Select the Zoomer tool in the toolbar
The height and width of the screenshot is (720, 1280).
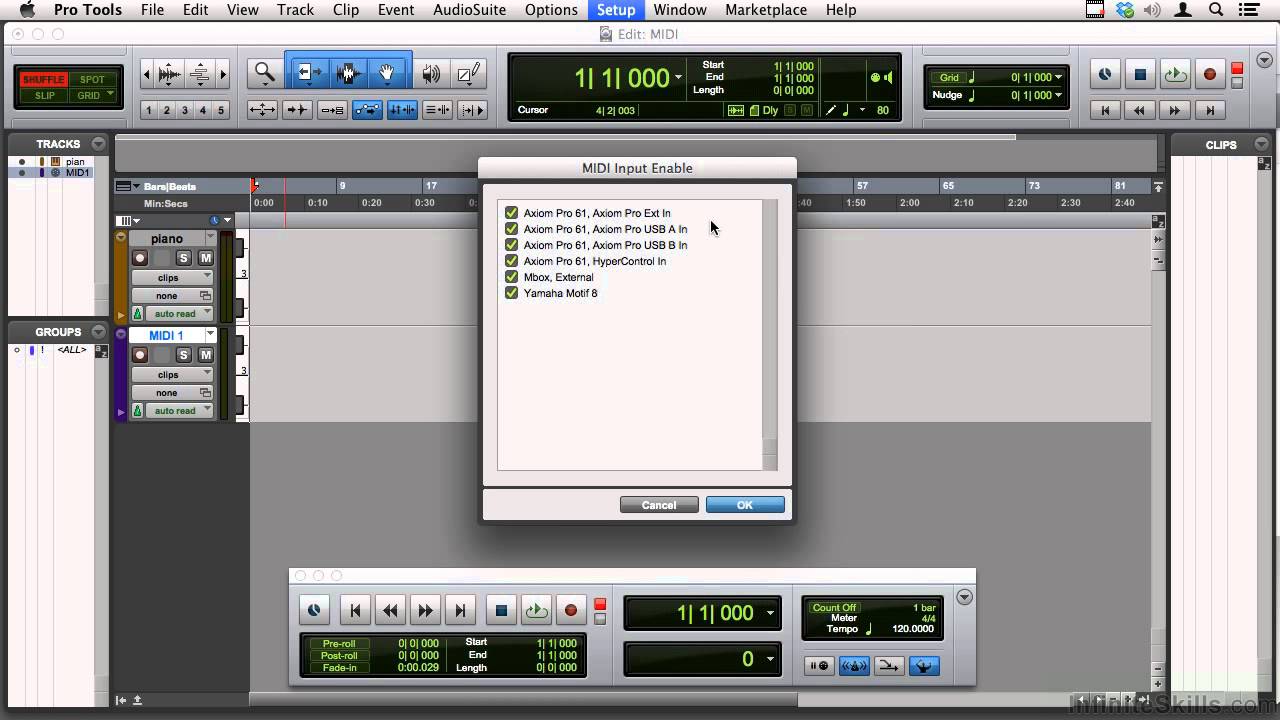(265, 73)
